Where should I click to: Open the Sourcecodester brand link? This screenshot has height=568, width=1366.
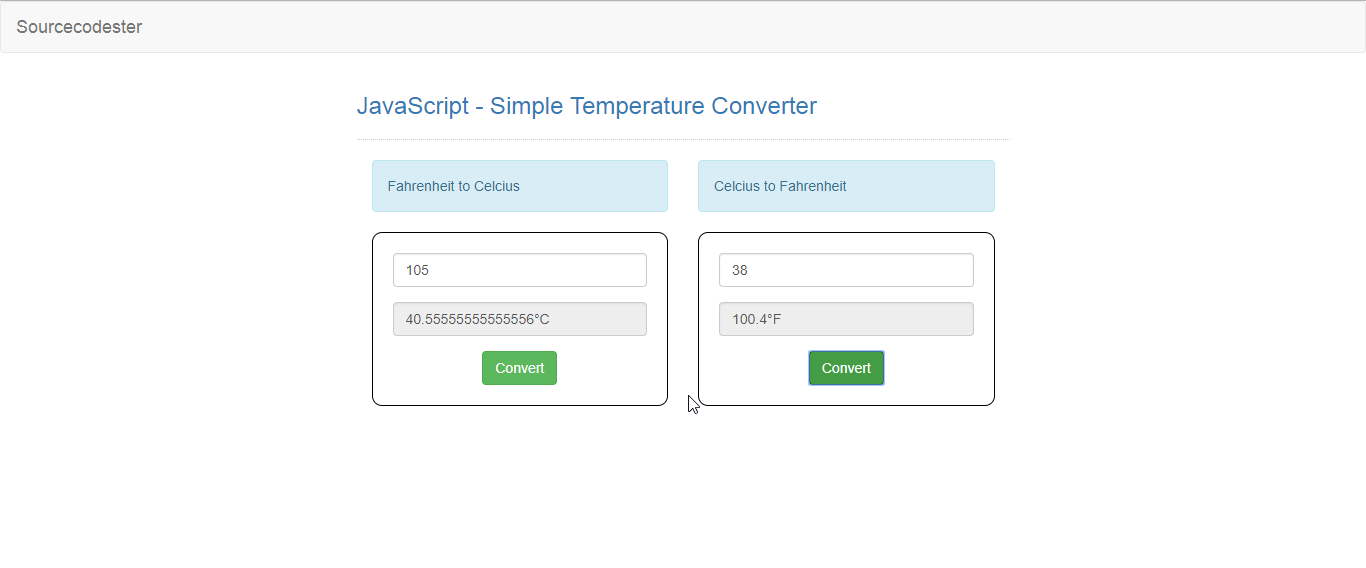[x=79, y=27]
